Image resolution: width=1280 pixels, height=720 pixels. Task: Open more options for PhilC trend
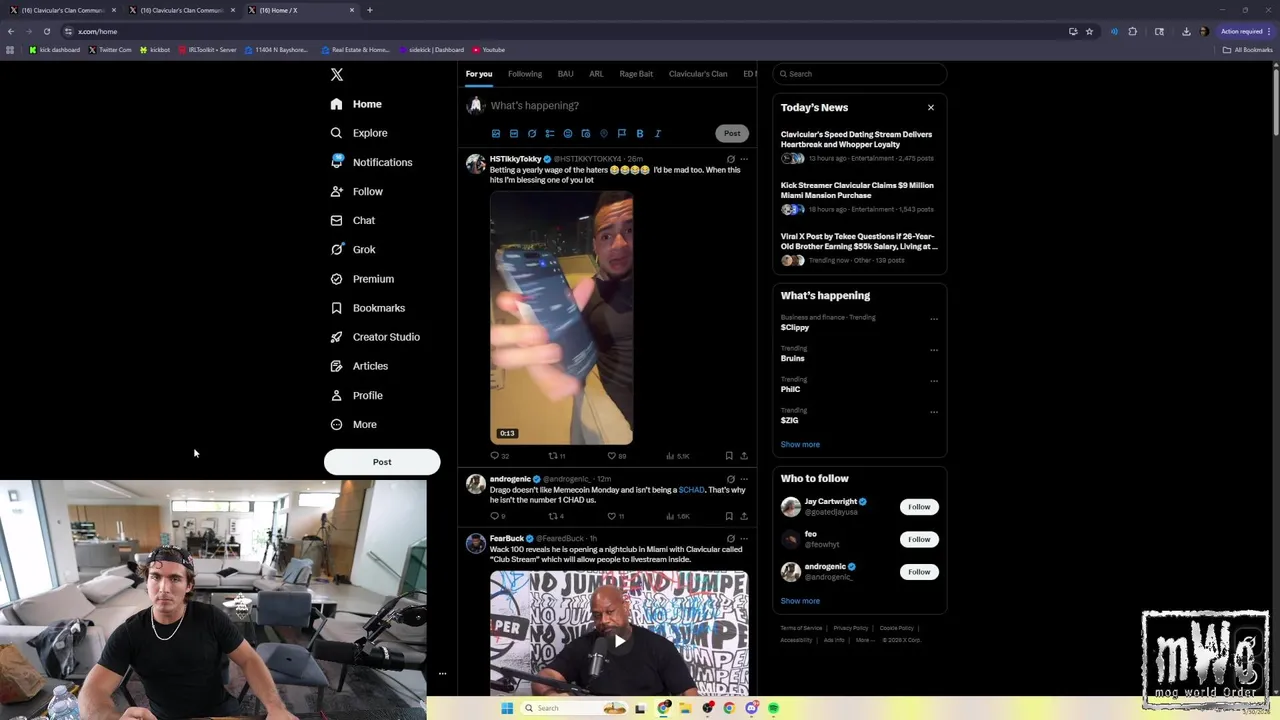pyautogui.click(x=934, y=381)
